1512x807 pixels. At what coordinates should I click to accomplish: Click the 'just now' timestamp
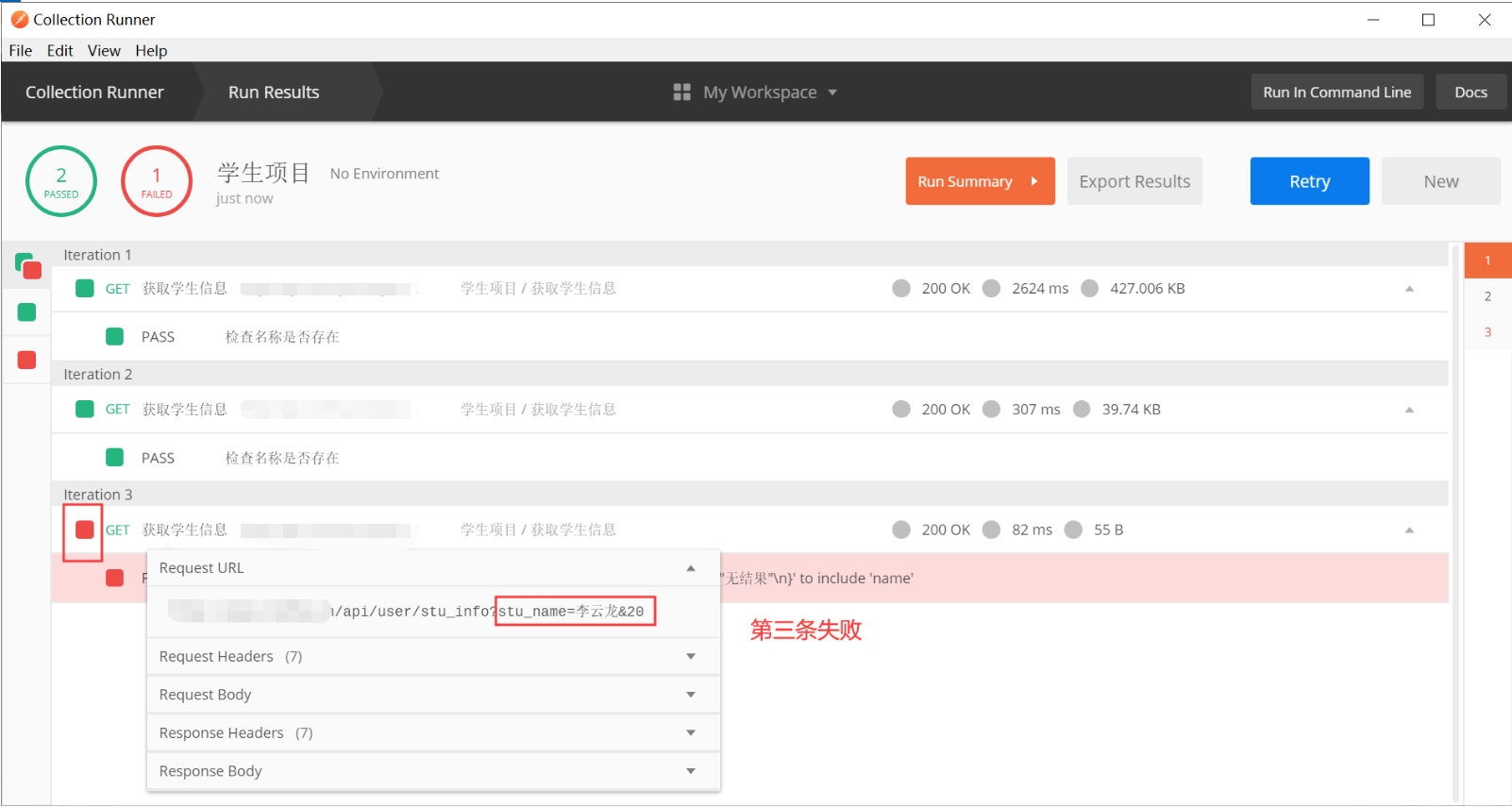[x=244, y=198]
